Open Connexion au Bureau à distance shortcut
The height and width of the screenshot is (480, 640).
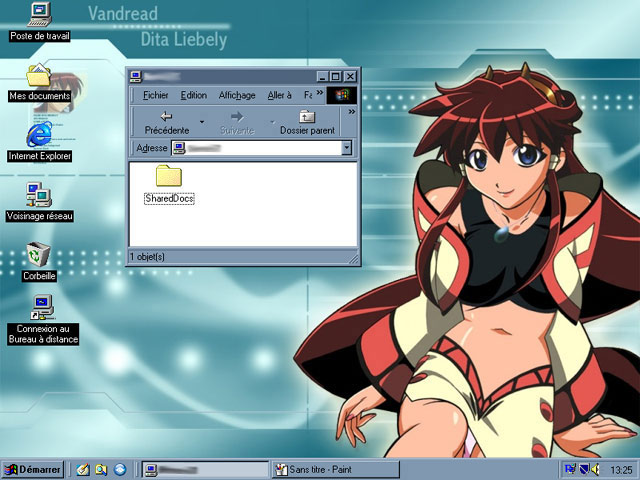tap(42, 306)
